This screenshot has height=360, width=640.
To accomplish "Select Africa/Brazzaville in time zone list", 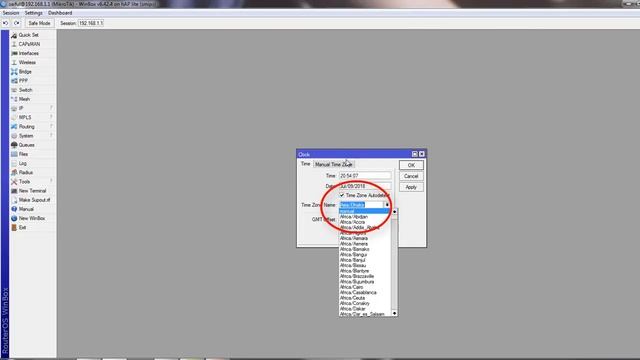I will coord(364,276).
